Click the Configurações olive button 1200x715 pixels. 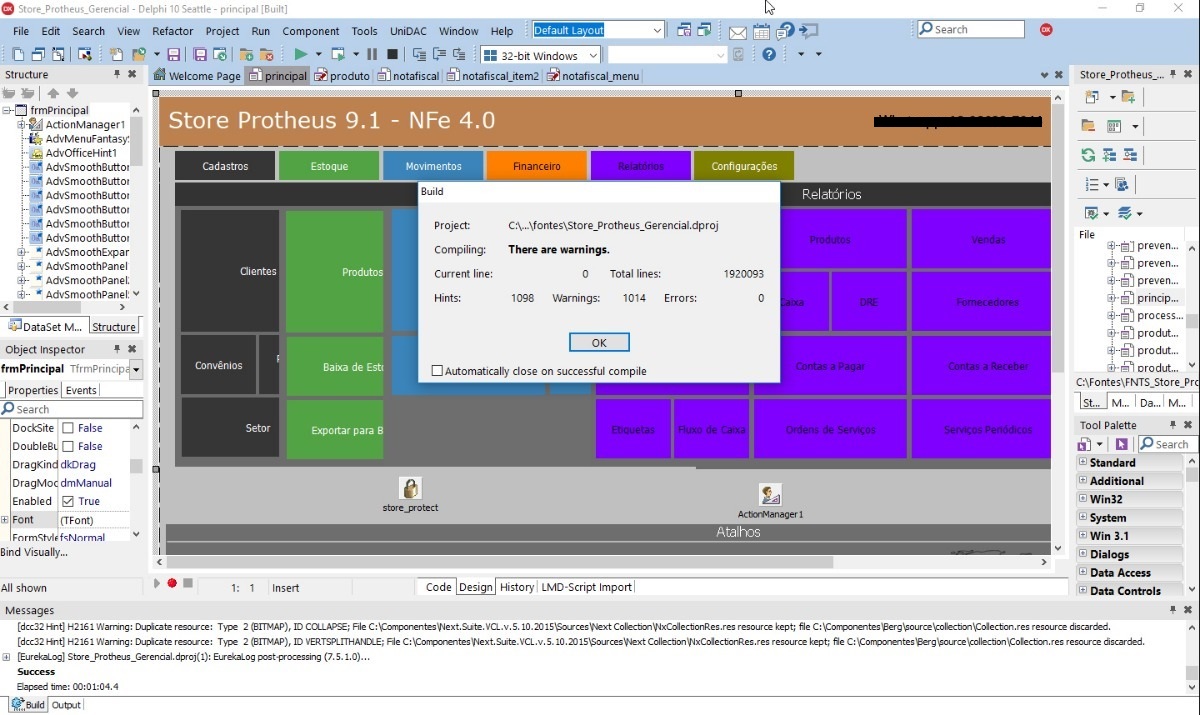pyautogui.click(x=744, y=166)
